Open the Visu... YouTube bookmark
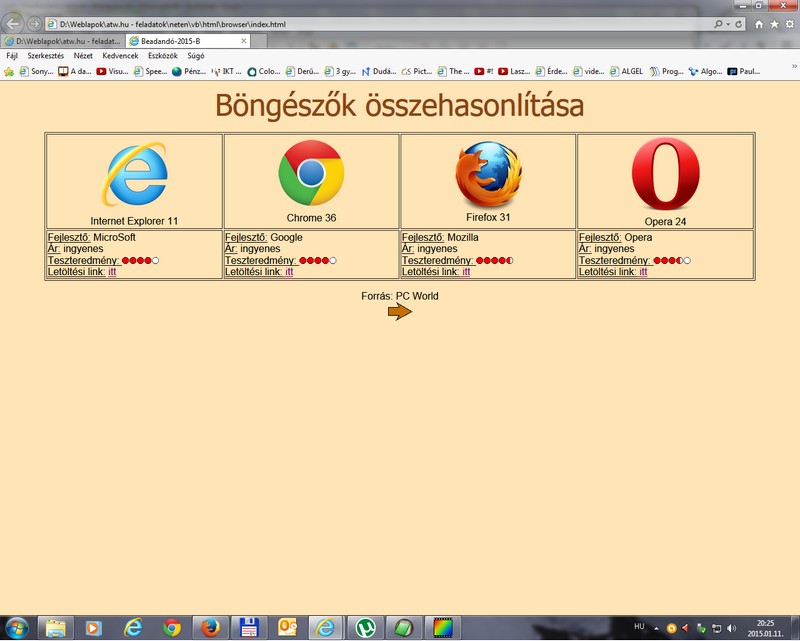 [112, 71]
